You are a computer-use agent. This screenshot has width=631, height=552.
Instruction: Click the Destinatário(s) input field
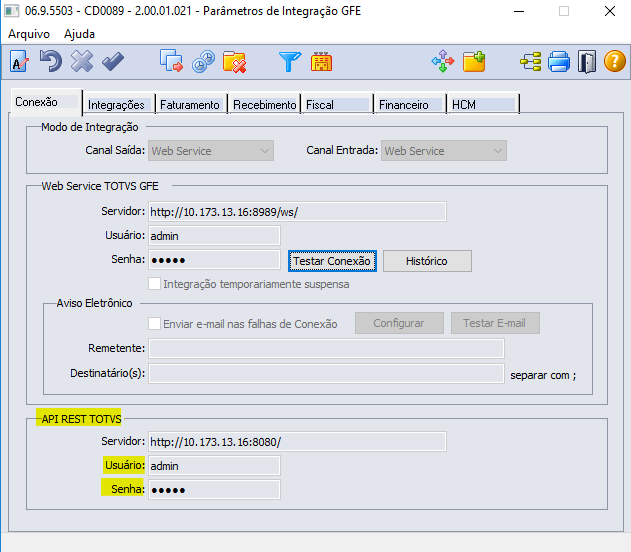click(x=326, y=374)
